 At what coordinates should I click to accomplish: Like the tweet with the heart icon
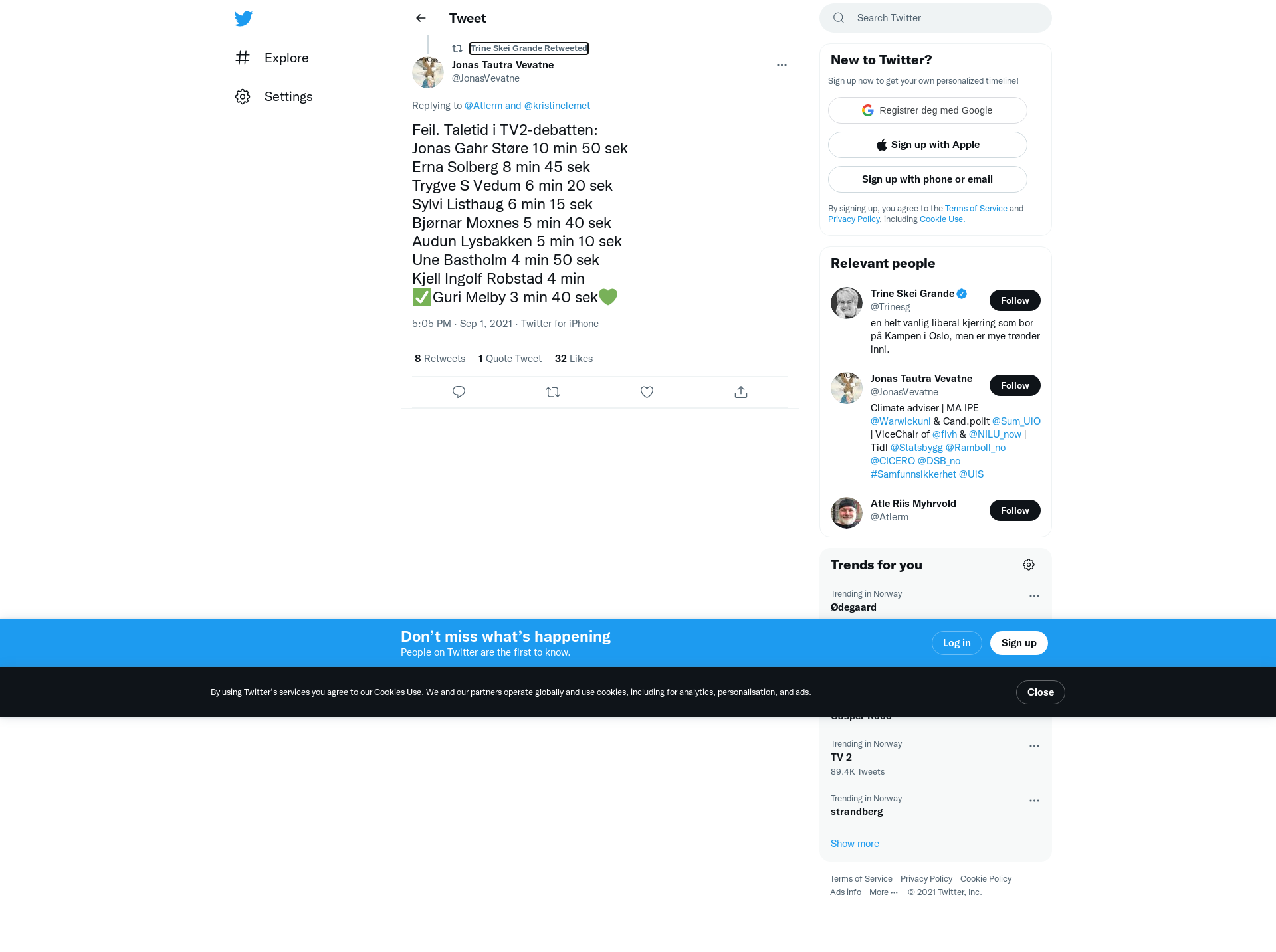(x=647, y=392)
